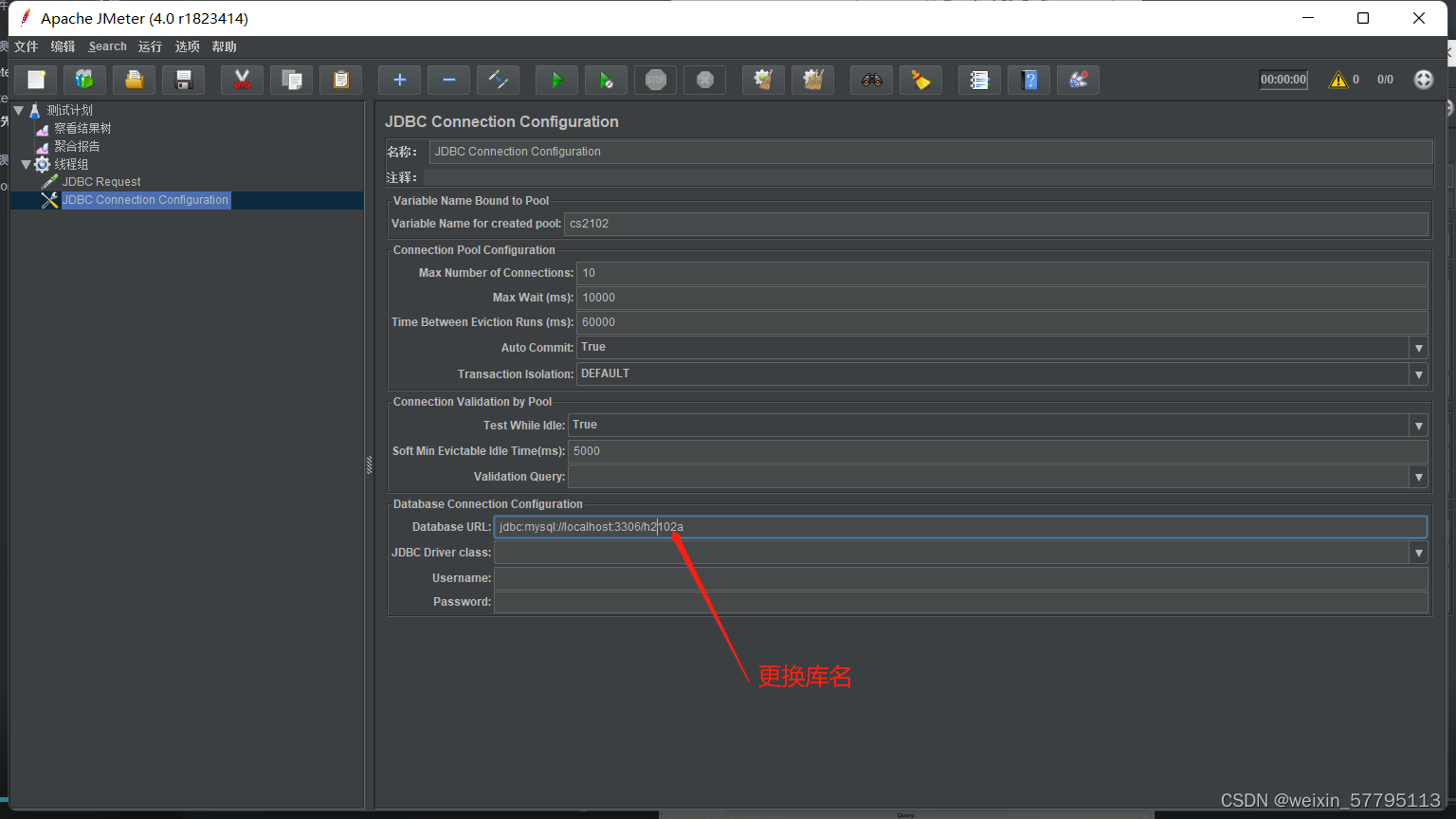Open the Search menu
The width and height of the screenshot is (1456, 819).
click(x=107, y=46)
